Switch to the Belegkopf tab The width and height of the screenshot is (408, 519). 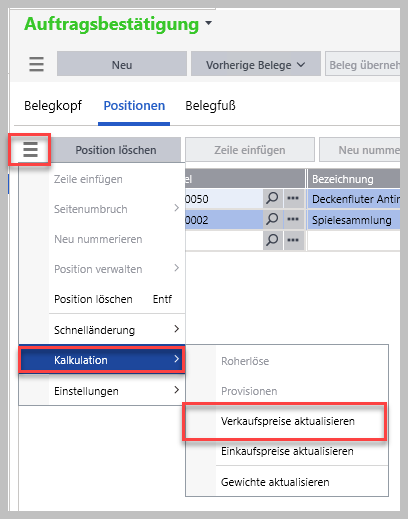coord(53,106)
